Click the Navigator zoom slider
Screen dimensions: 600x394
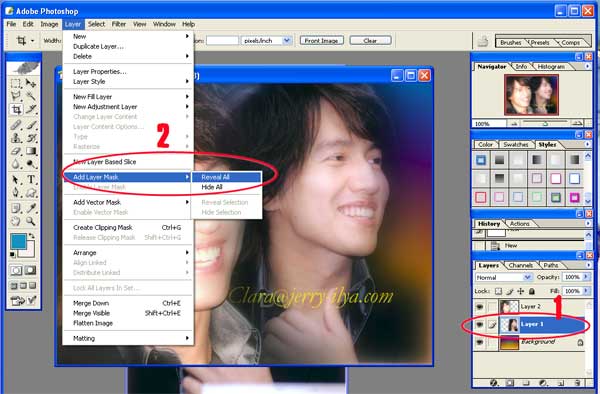(545, 123)
